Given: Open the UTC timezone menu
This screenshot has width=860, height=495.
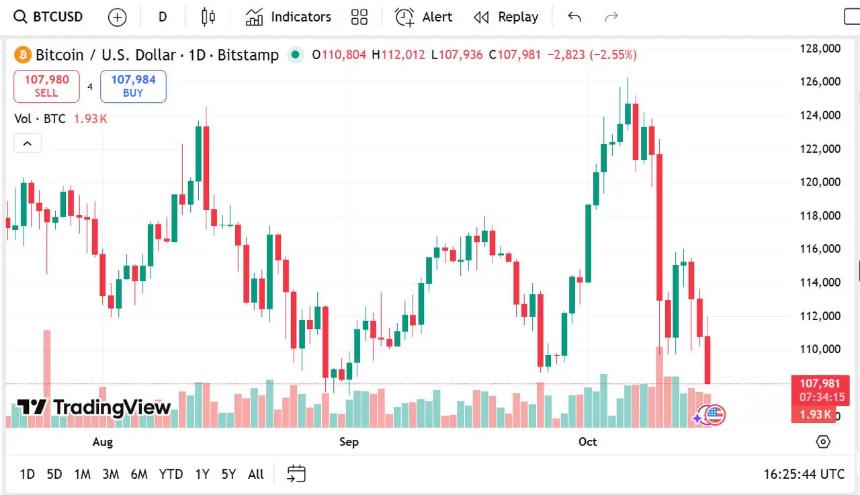Looking at the screenshot, I should pos(804,474).
